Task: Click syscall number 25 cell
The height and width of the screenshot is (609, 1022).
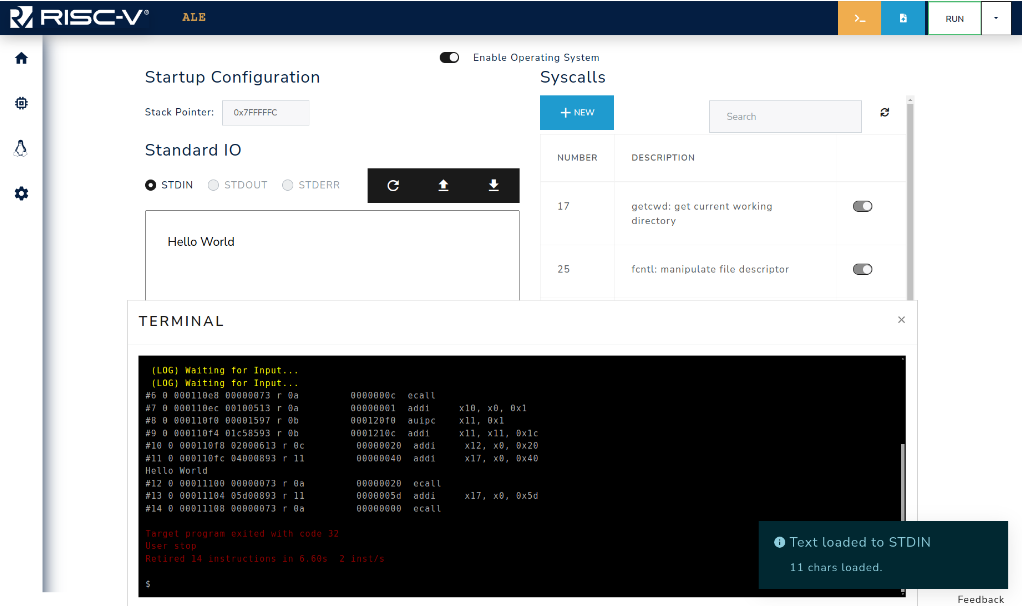Action: coord(563,269)
